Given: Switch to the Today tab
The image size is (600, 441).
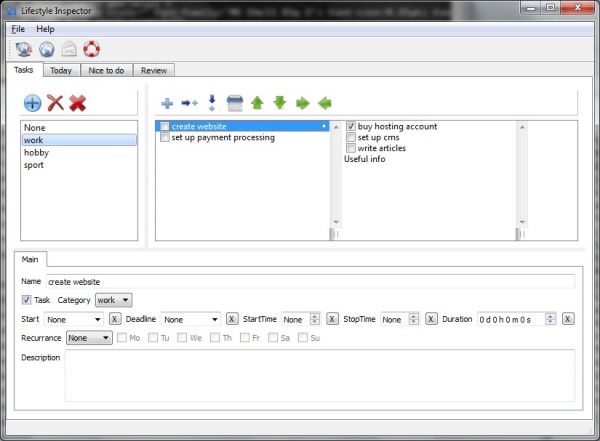Looking at the screenshot, I should pos(61,70).
